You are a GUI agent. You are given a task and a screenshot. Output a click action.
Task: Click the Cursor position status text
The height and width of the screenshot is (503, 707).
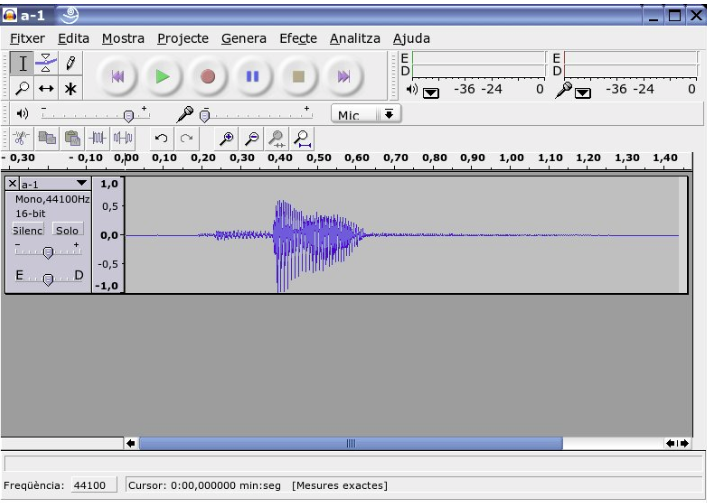point(204,485)
